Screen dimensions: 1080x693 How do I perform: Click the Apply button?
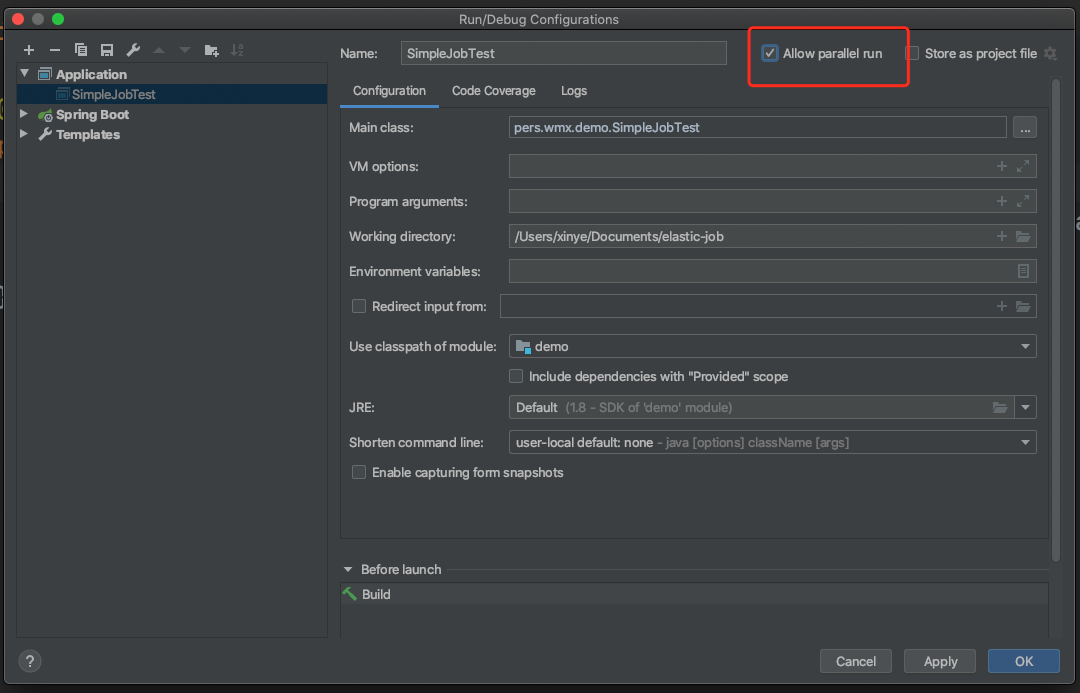coord(940,661)
